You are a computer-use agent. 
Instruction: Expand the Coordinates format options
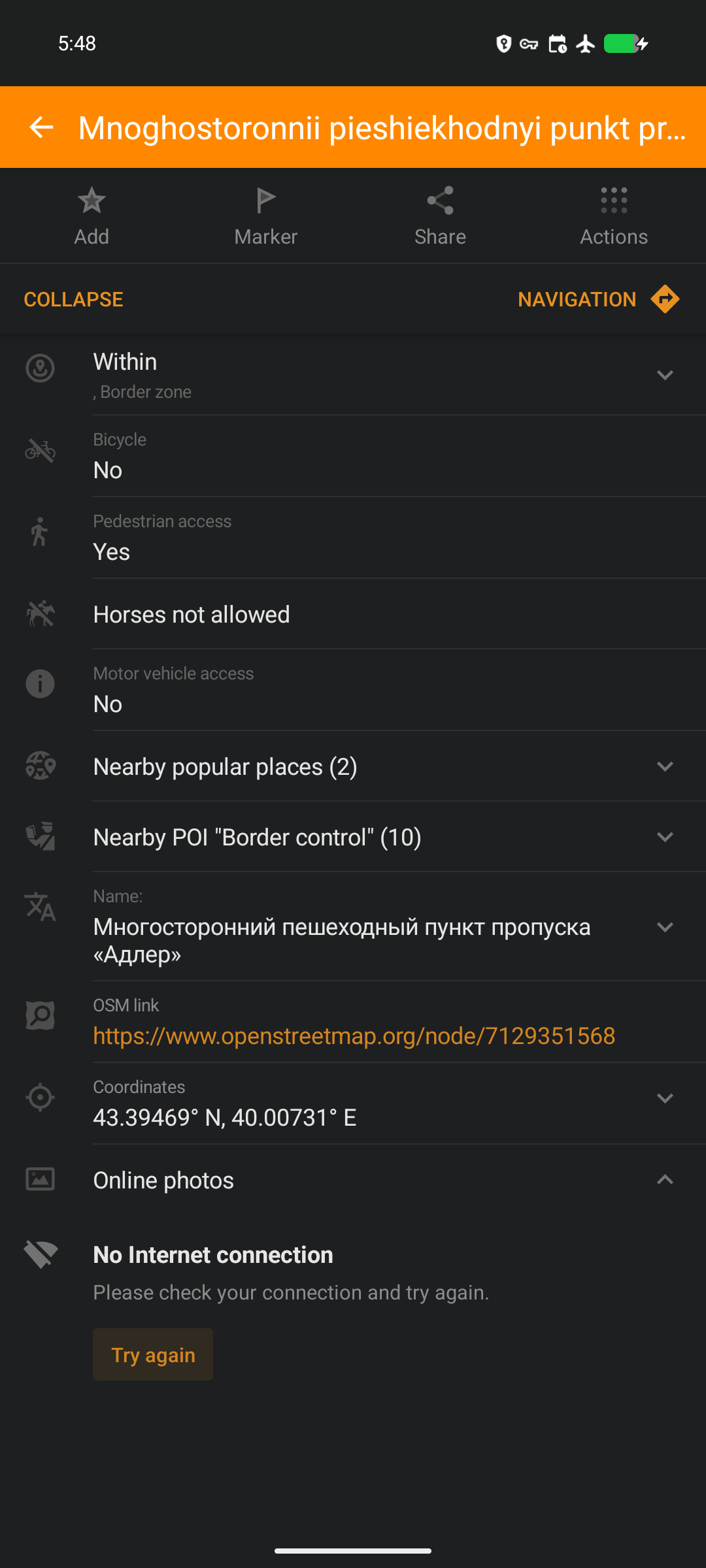tap(665, 1098)
